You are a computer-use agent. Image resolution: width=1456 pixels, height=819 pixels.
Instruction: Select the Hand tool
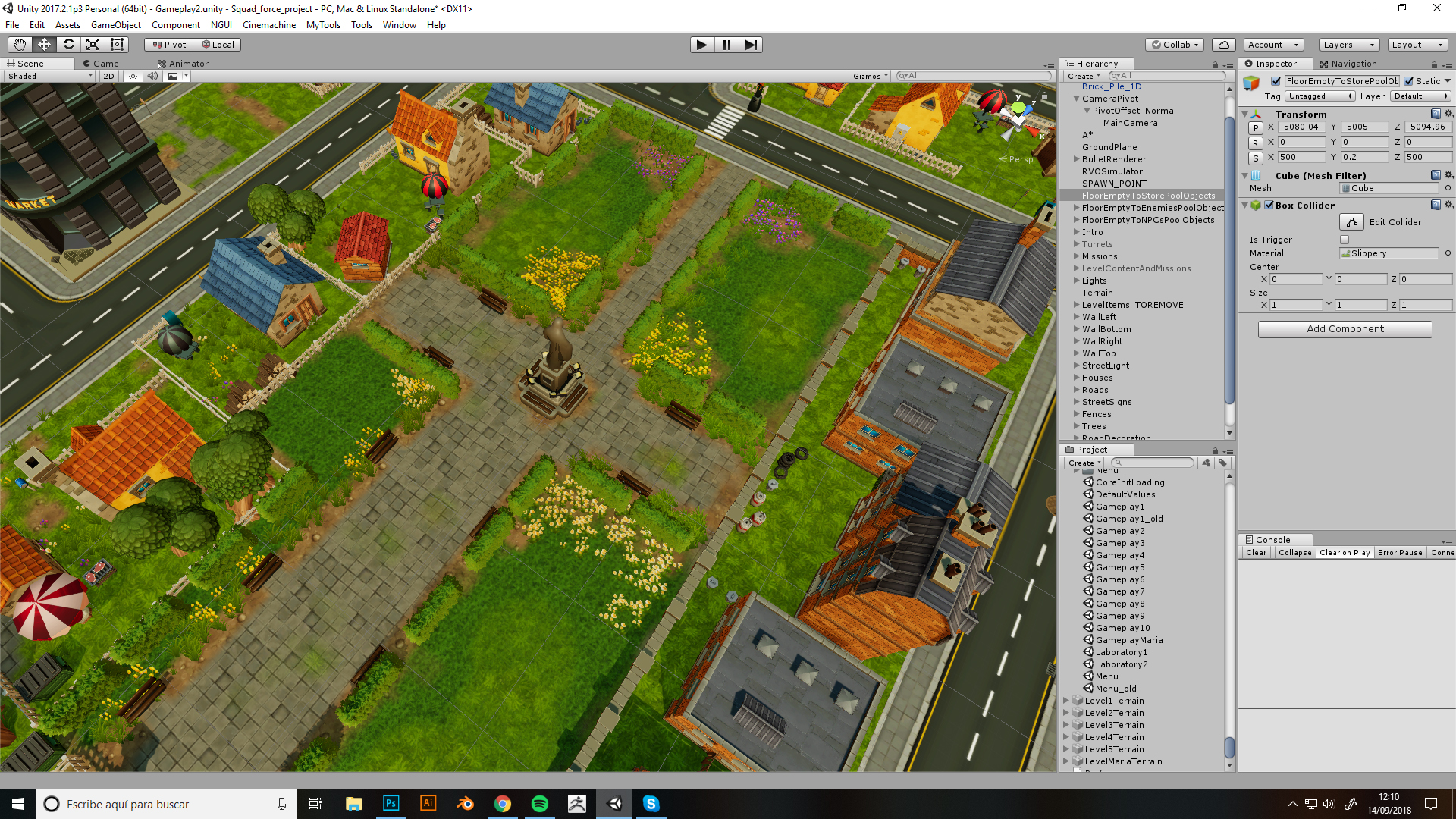[x=20, y=45]
